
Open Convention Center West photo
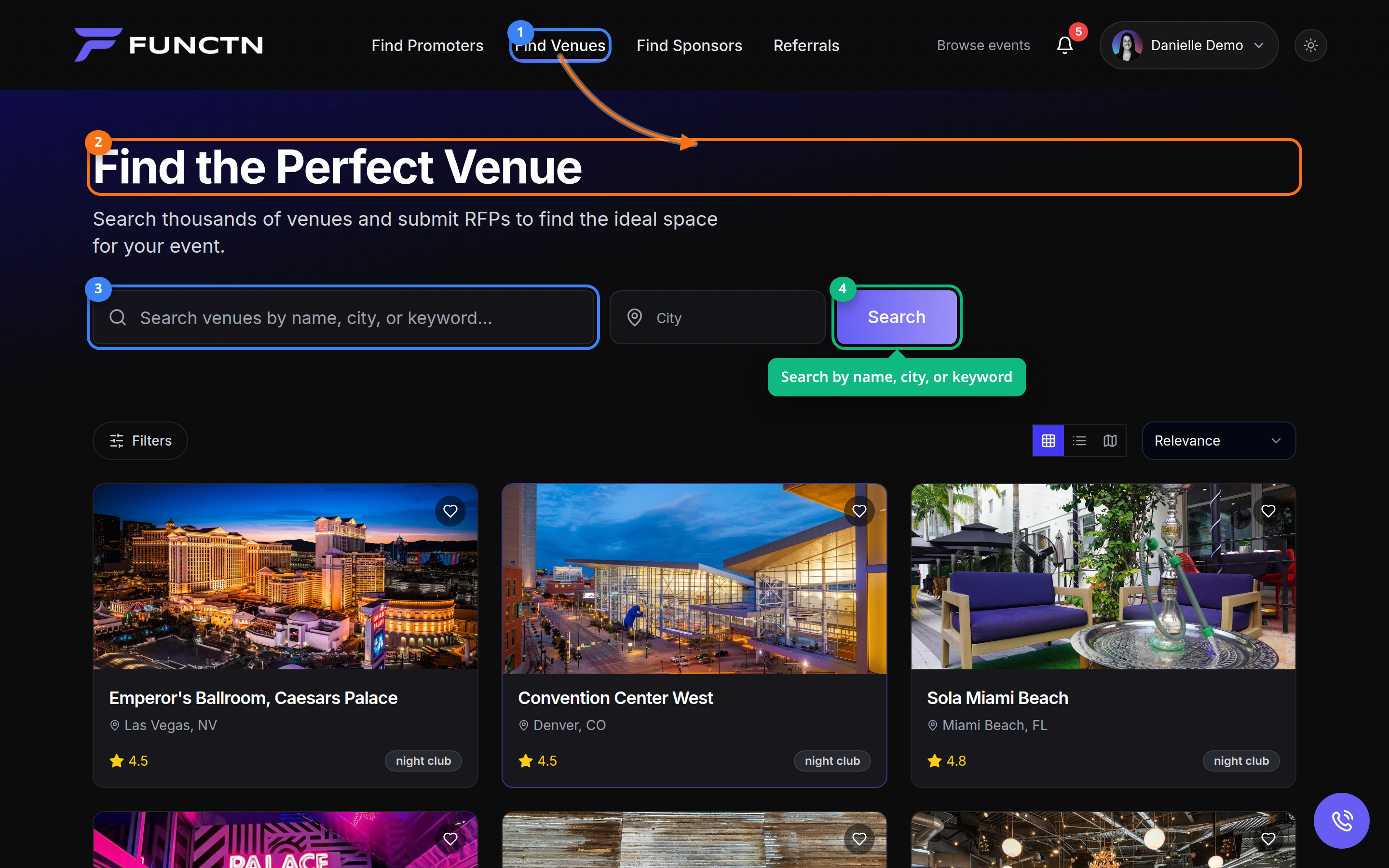[694, 579]
